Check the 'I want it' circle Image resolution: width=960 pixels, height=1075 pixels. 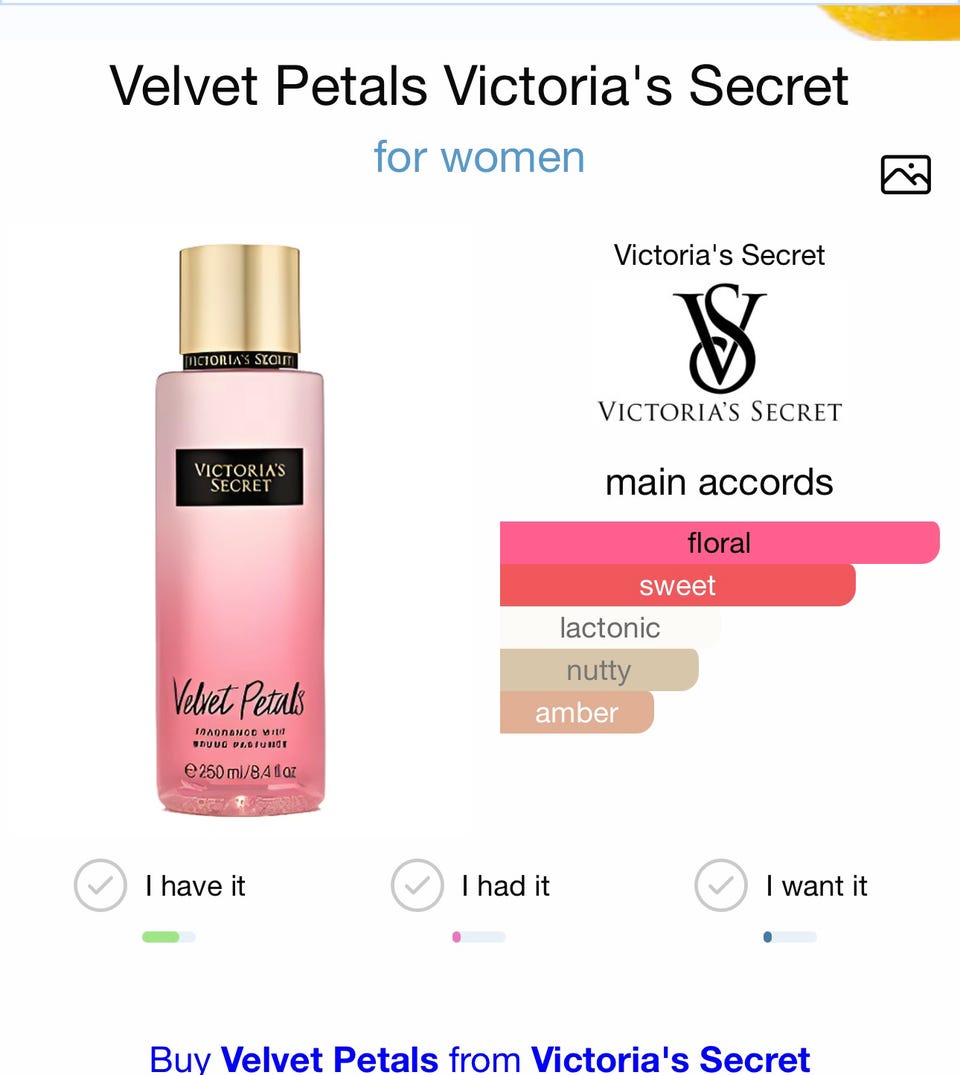[x=721, y=885]
